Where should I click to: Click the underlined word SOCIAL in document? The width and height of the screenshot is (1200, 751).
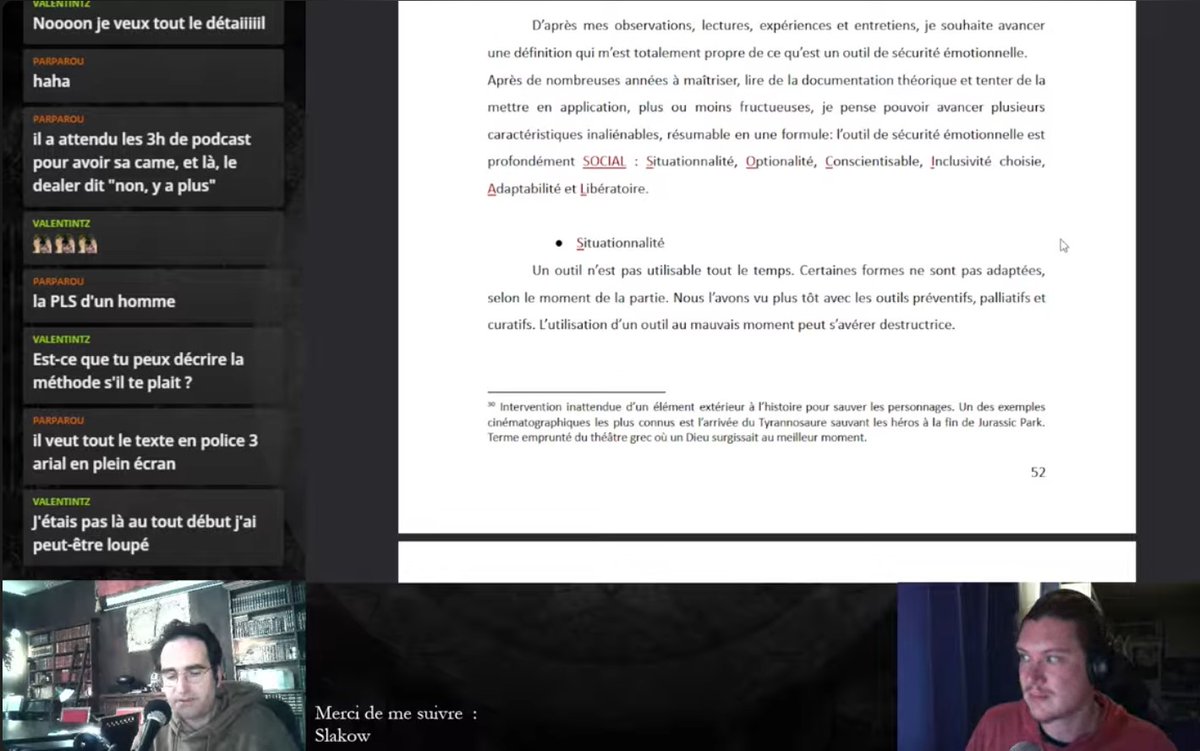tap(604, 161)
